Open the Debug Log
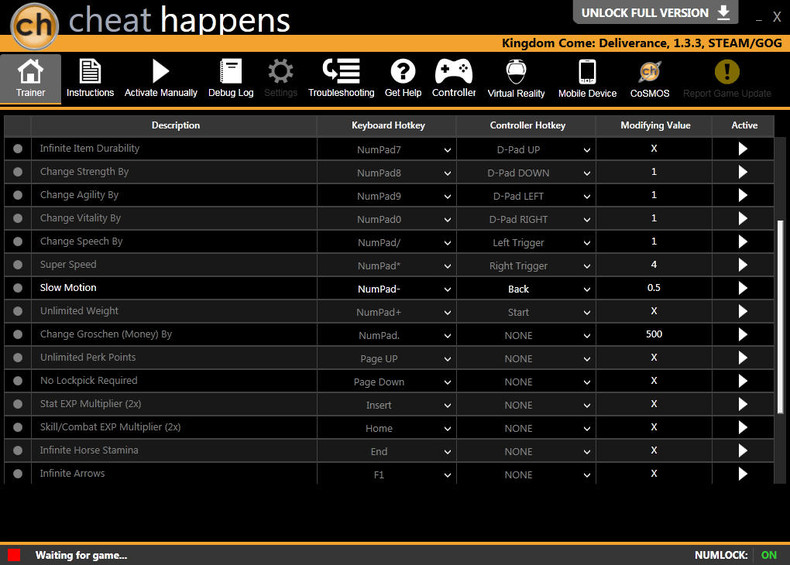 [x=231, y=79]
